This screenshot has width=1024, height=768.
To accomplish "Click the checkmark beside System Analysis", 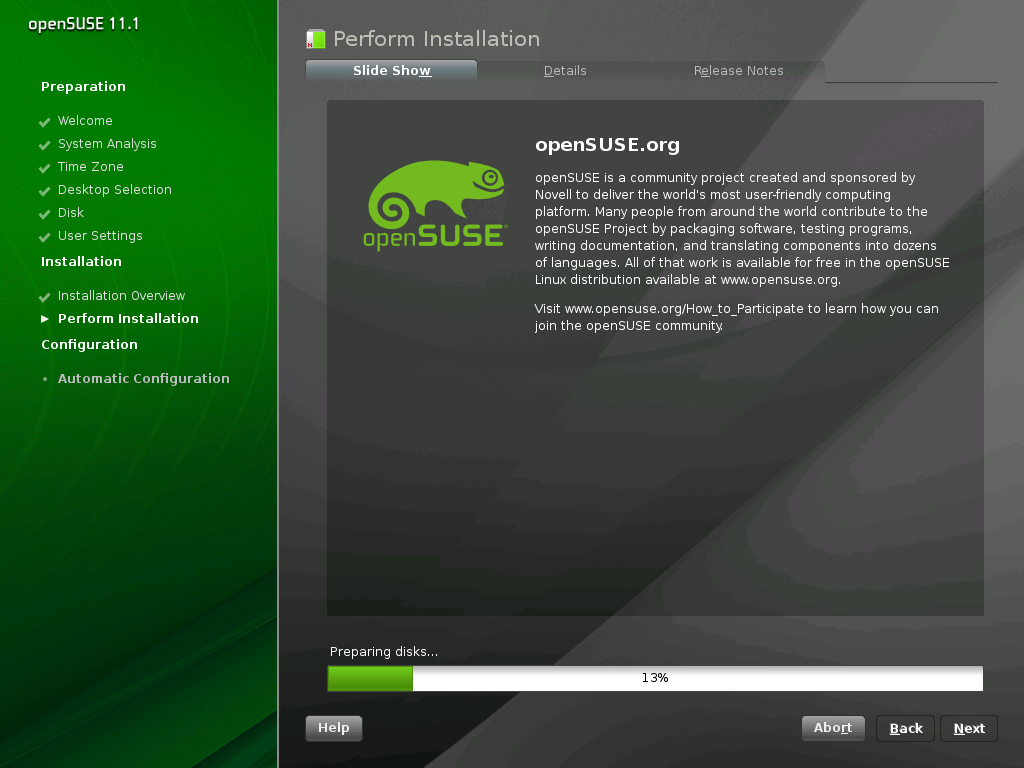I will click(44, 144).
